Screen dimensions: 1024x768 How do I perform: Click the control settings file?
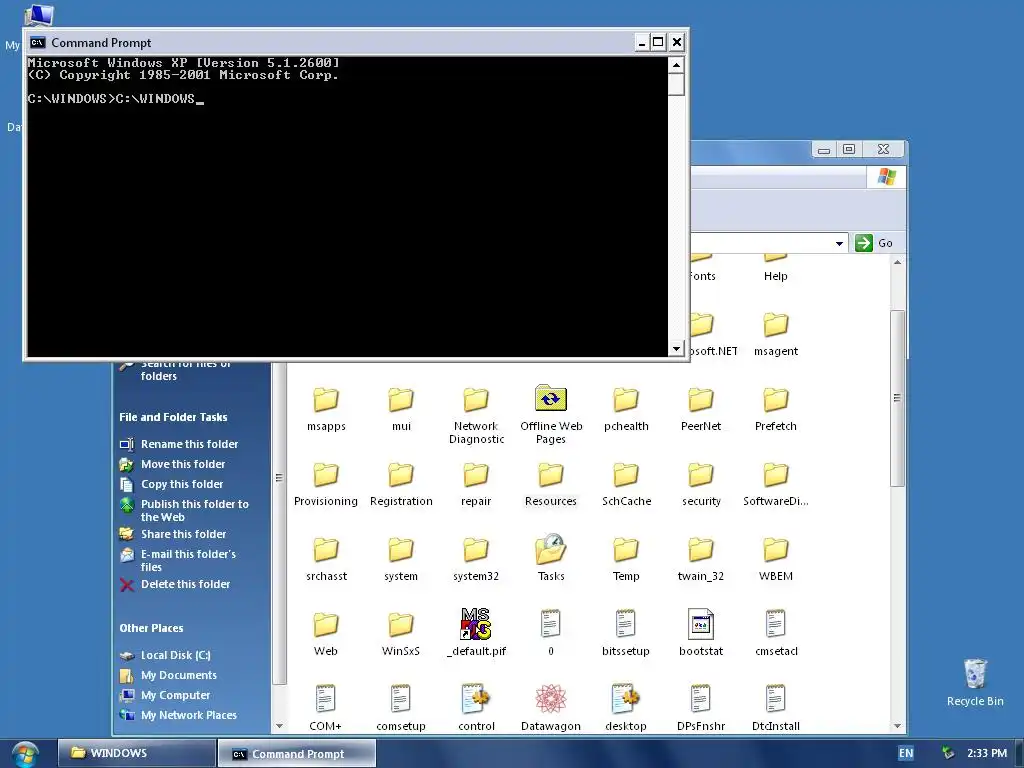pyautogui.click(x=476, y=708)
